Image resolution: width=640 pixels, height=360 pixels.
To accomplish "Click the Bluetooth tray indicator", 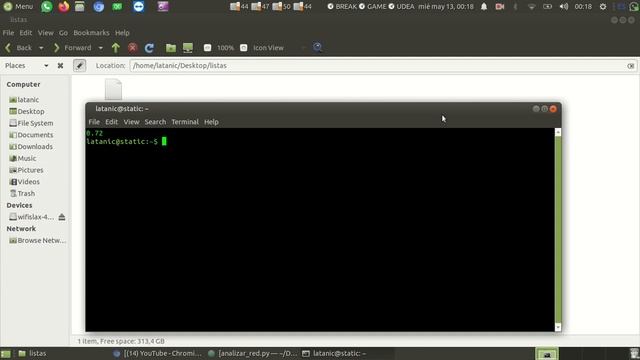I will coord(516,7).
